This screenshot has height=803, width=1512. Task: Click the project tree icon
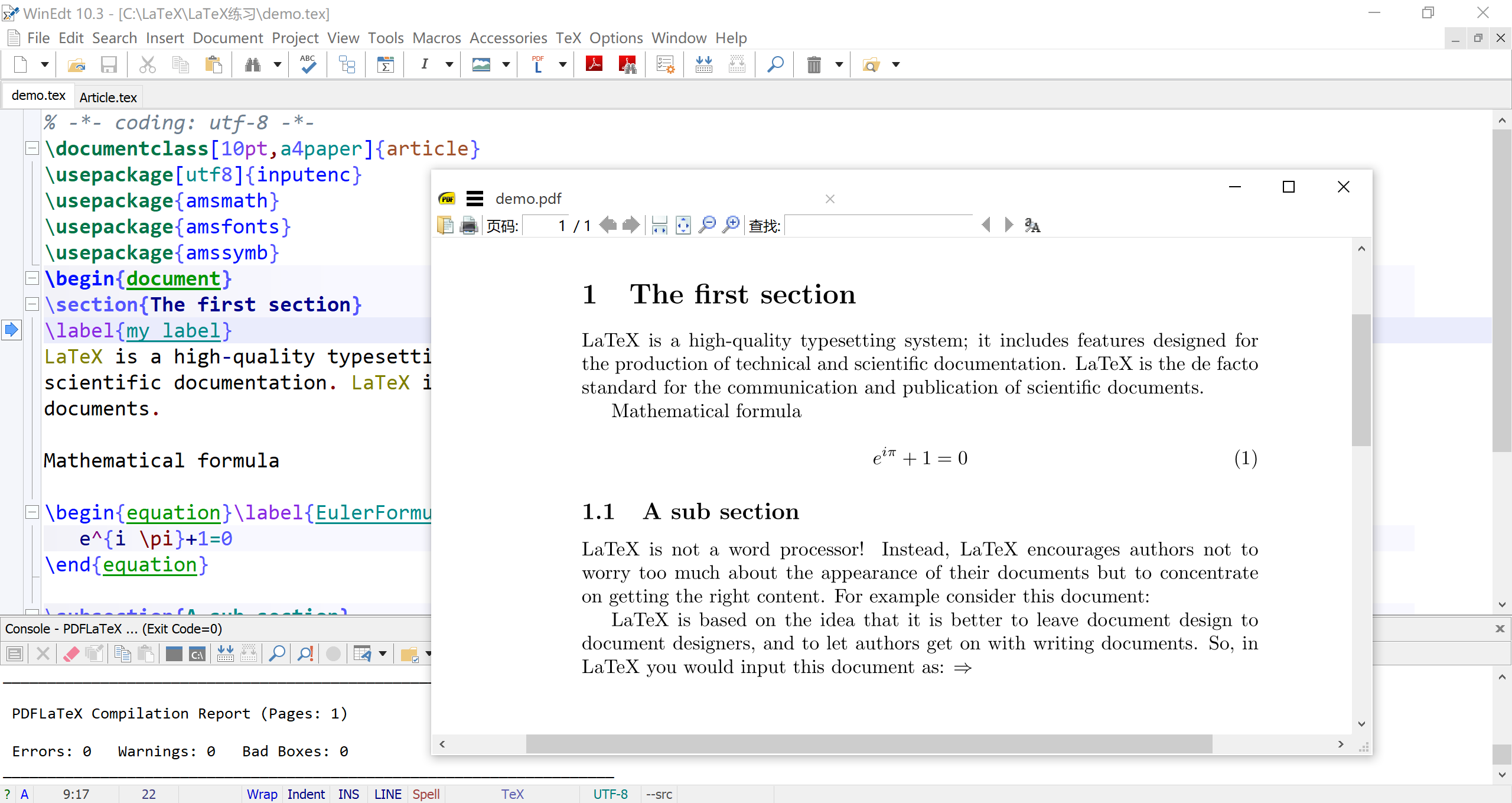(347, 64)
